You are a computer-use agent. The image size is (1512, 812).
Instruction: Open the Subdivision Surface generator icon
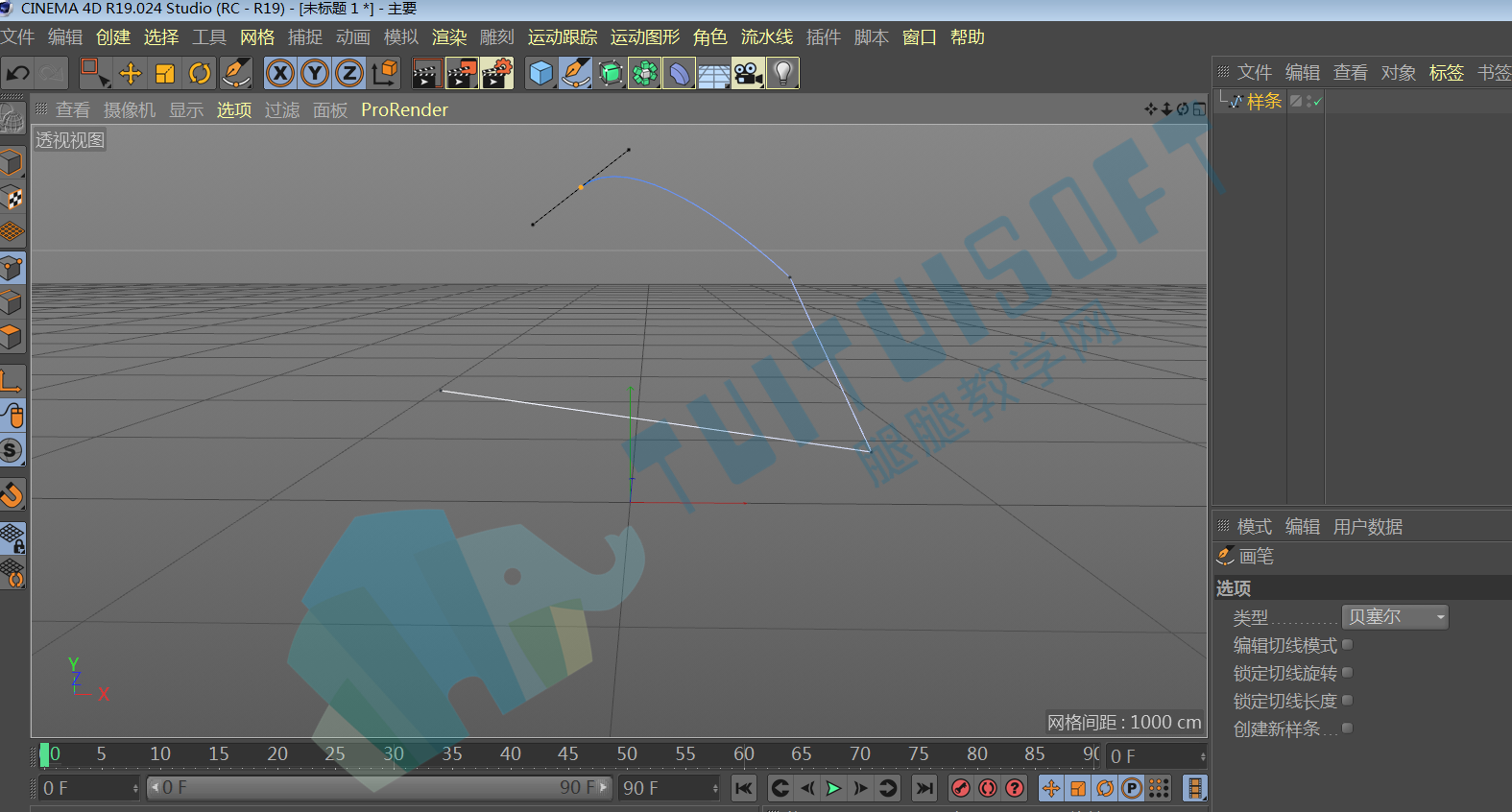coord(611,73)
